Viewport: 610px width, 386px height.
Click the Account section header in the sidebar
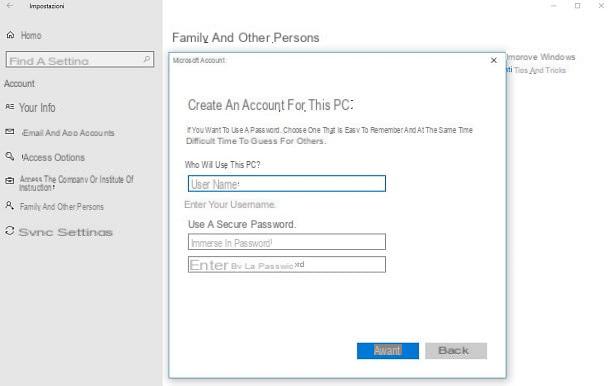pos(19,84)
